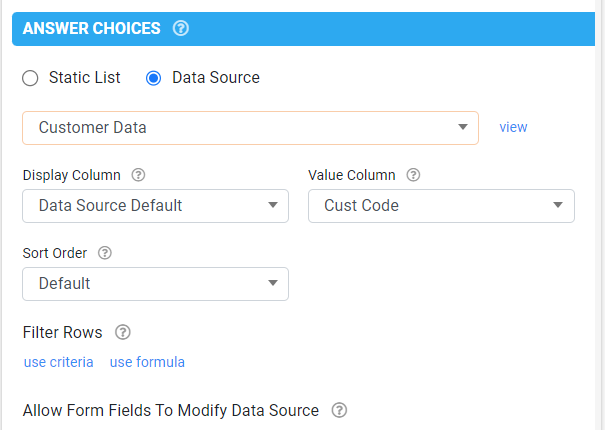This screenshot has height=430, width=605.
Task: Click the Answer Choices header bar
Action: tap(303, 29)
